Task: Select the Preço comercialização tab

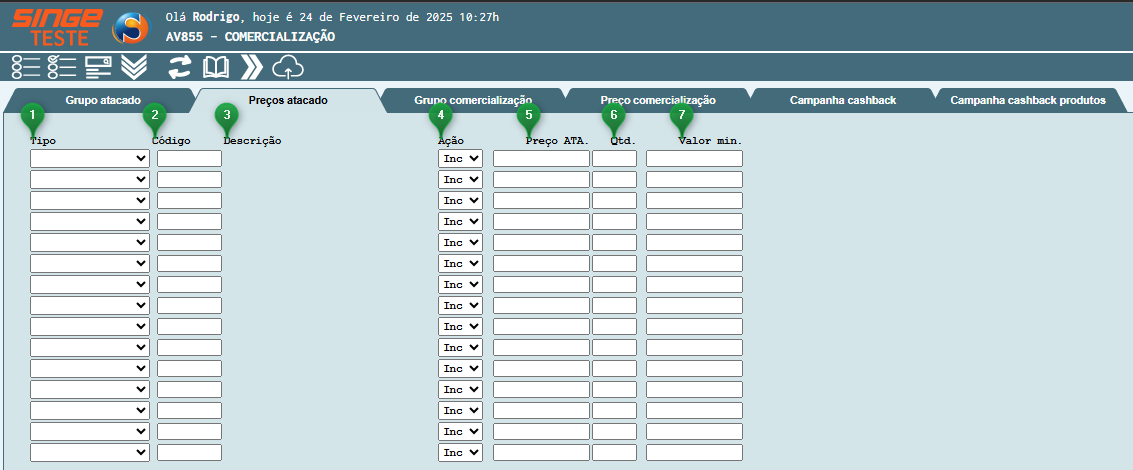Action: [658, 101]
